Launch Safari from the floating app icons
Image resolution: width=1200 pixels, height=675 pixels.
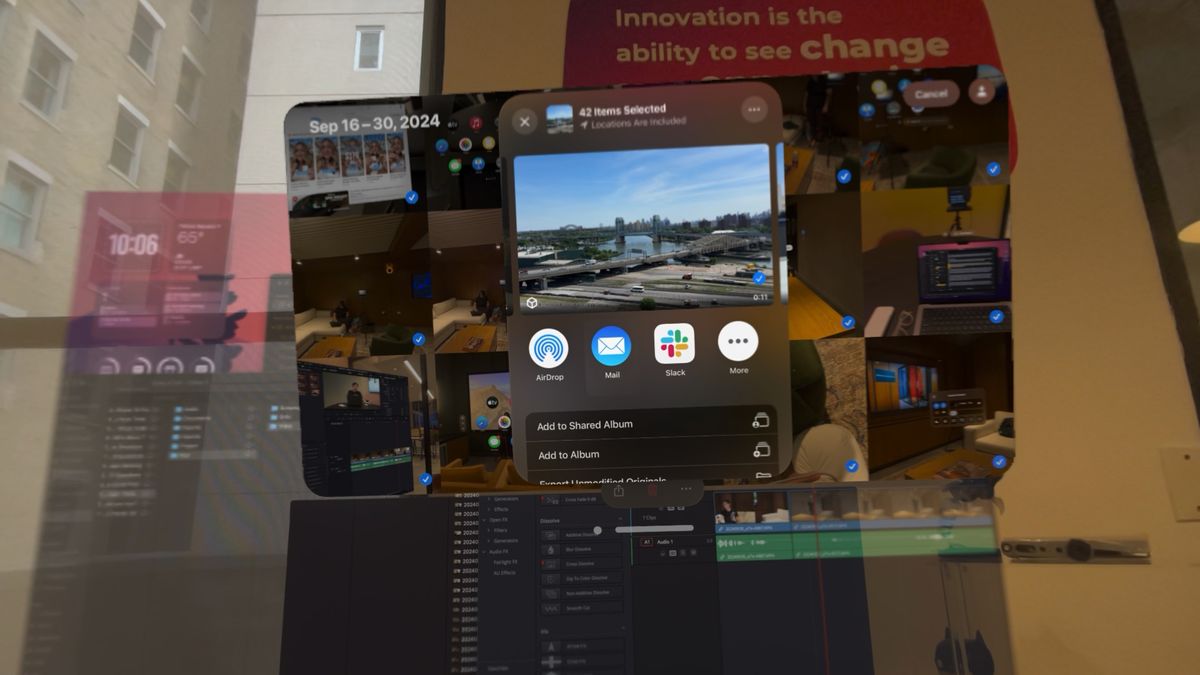[x=442, y=146]
